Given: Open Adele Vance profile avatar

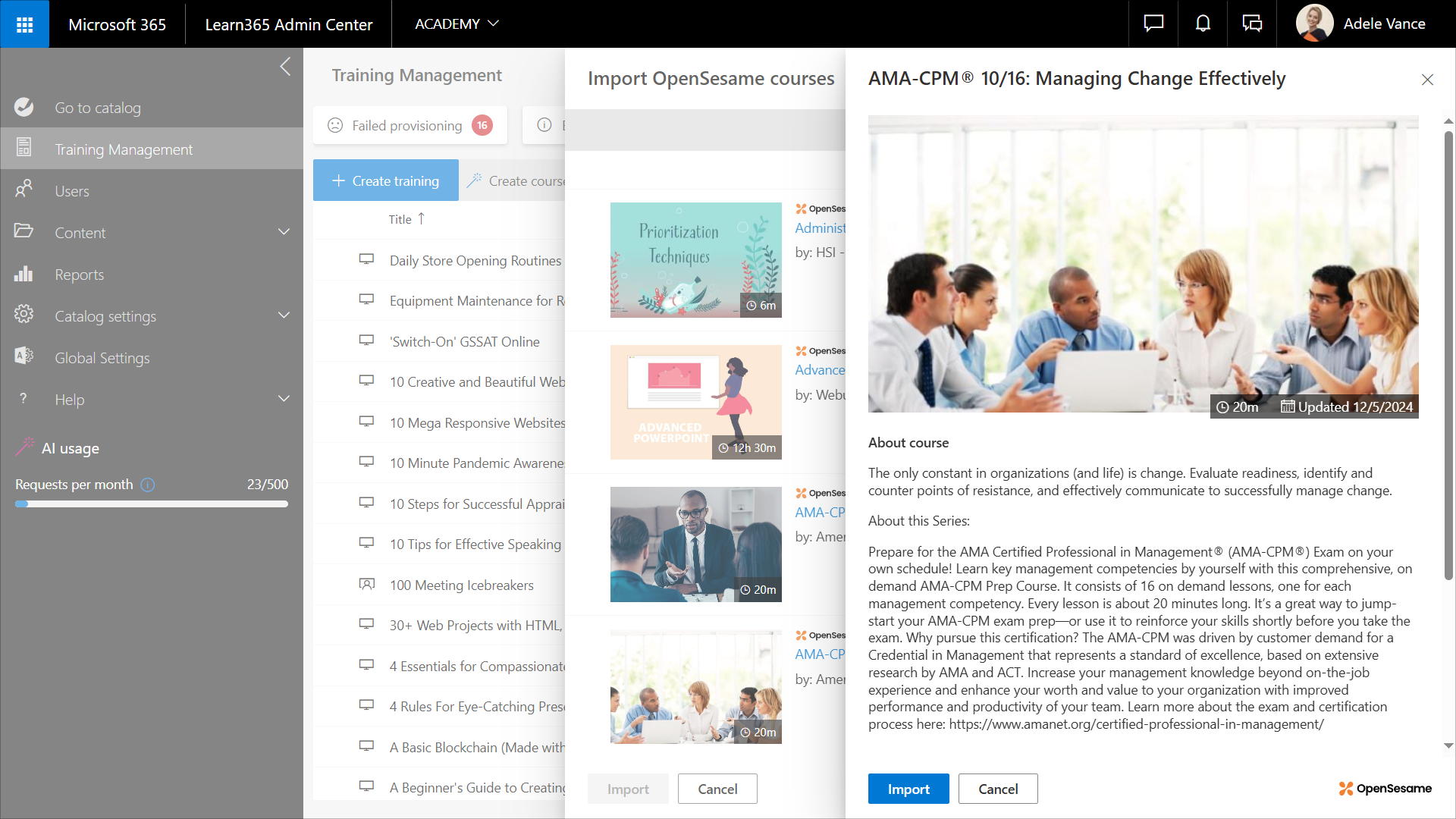Looking at the screenshot, I should (1314, 24).
